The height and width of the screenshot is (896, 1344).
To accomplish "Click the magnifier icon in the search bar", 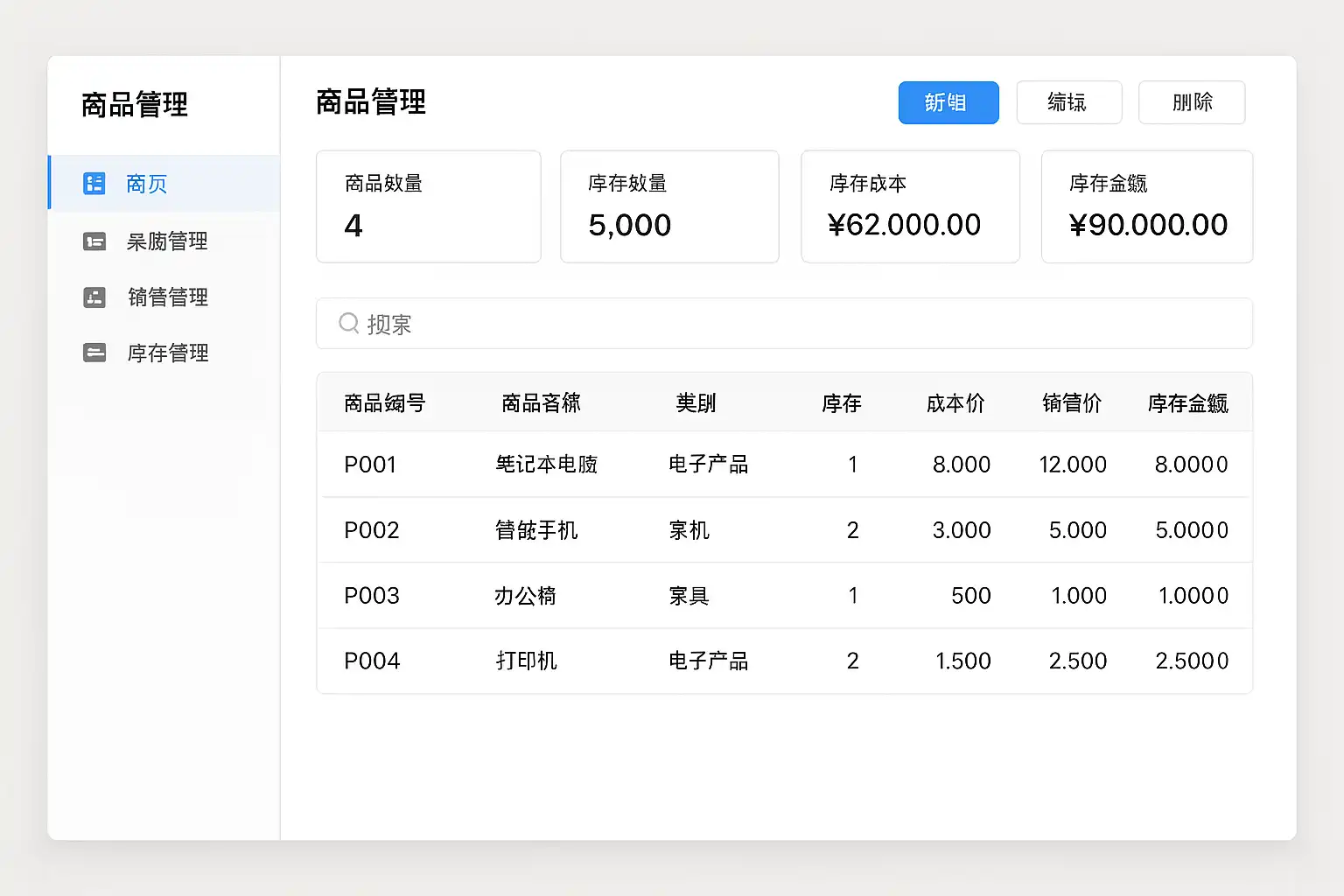I will (348, 324).
